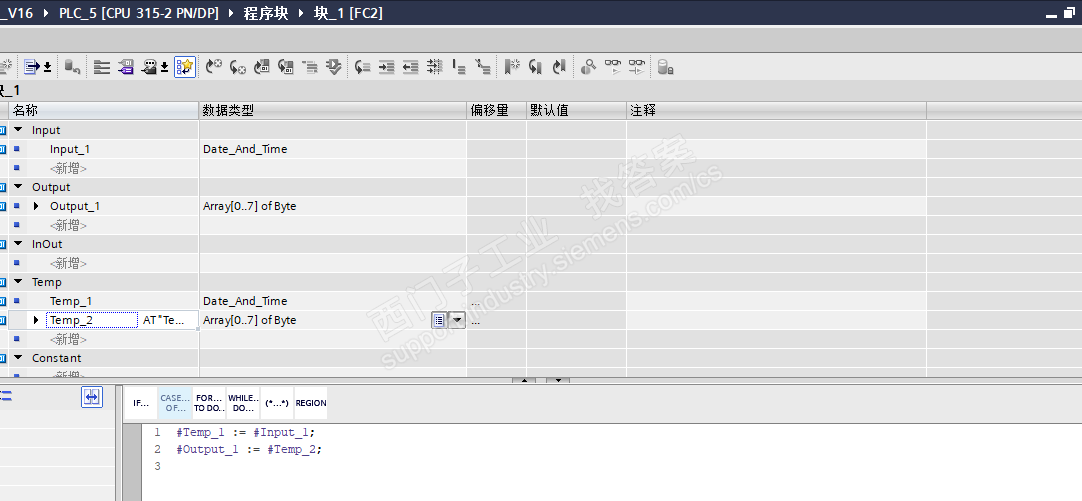This screenshot has height=501, width=1082.
Task: Open the Temp_2 data type dropdown
Action: (458, 320)
